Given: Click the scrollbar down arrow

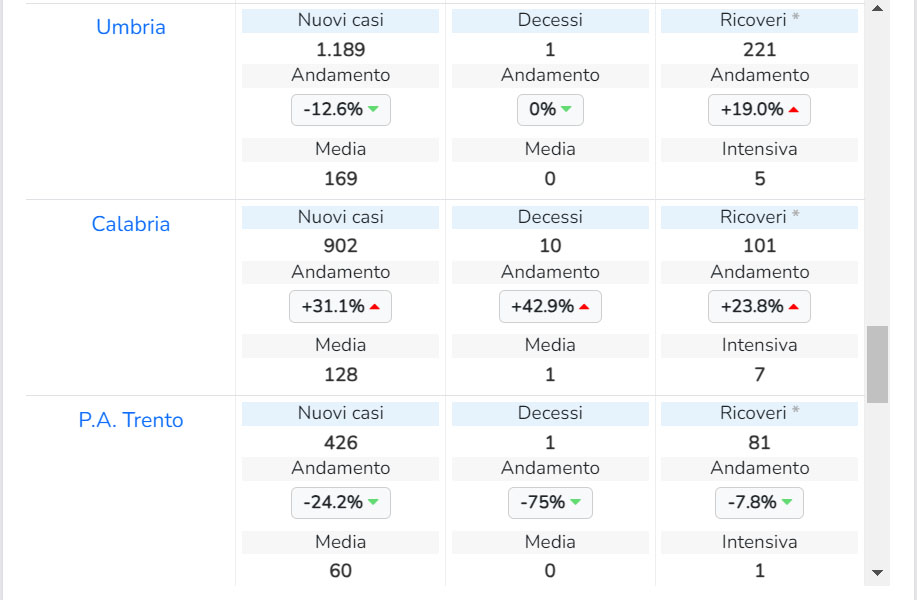Looking at the screenshot, I should [877, 573].
